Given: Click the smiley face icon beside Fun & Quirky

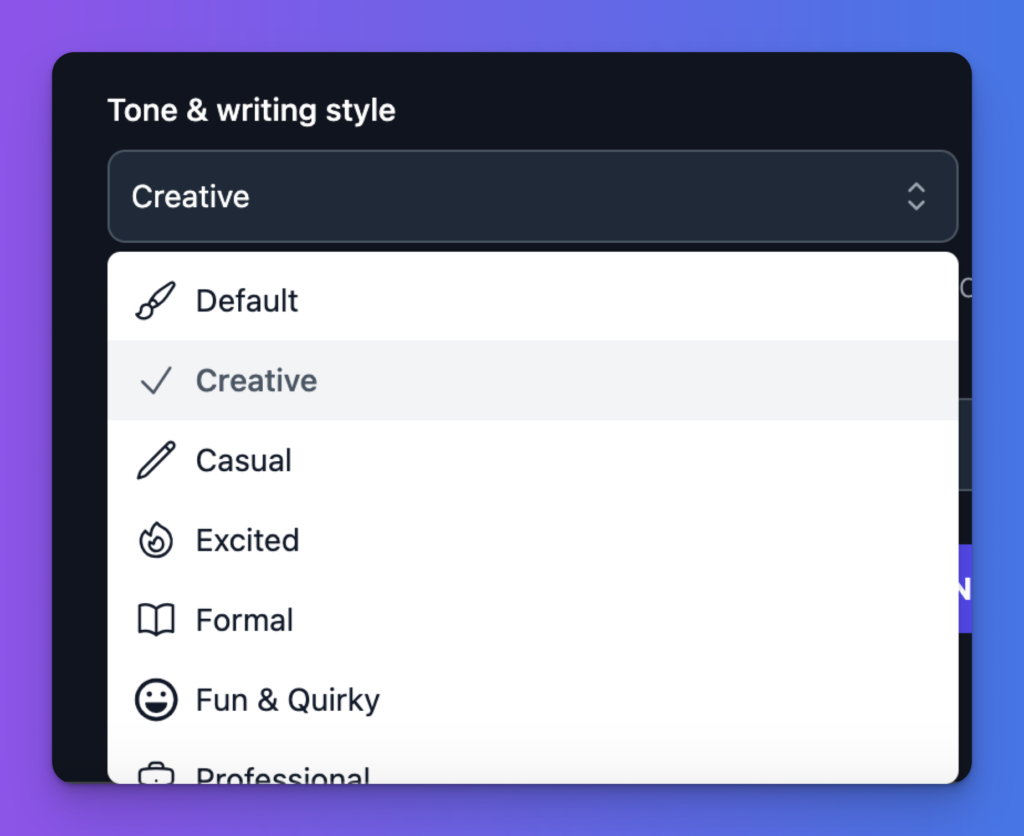Looking at the screenshot, I should tap(156, 699).
